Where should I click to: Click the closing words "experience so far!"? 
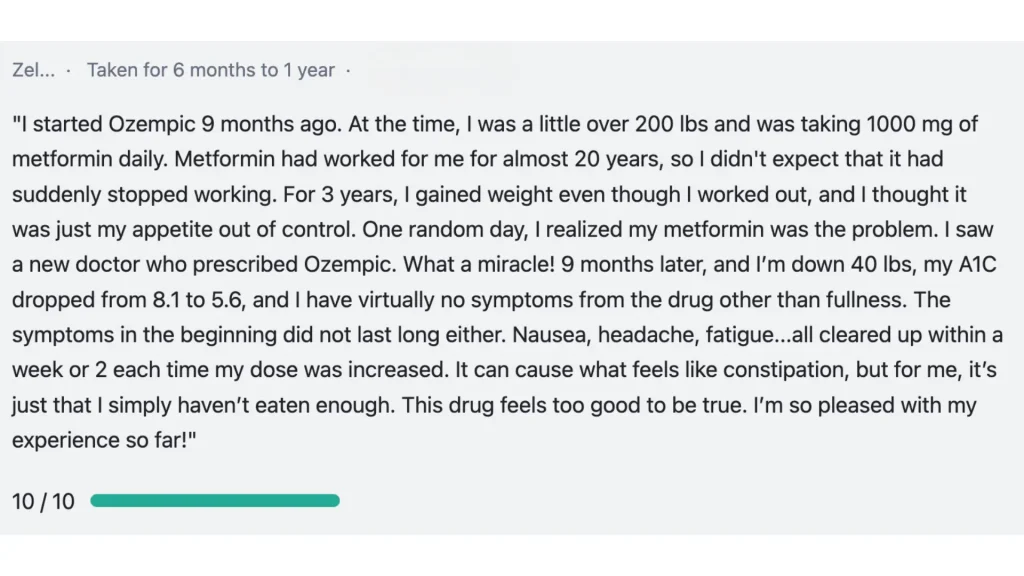(x=105, y=440)
